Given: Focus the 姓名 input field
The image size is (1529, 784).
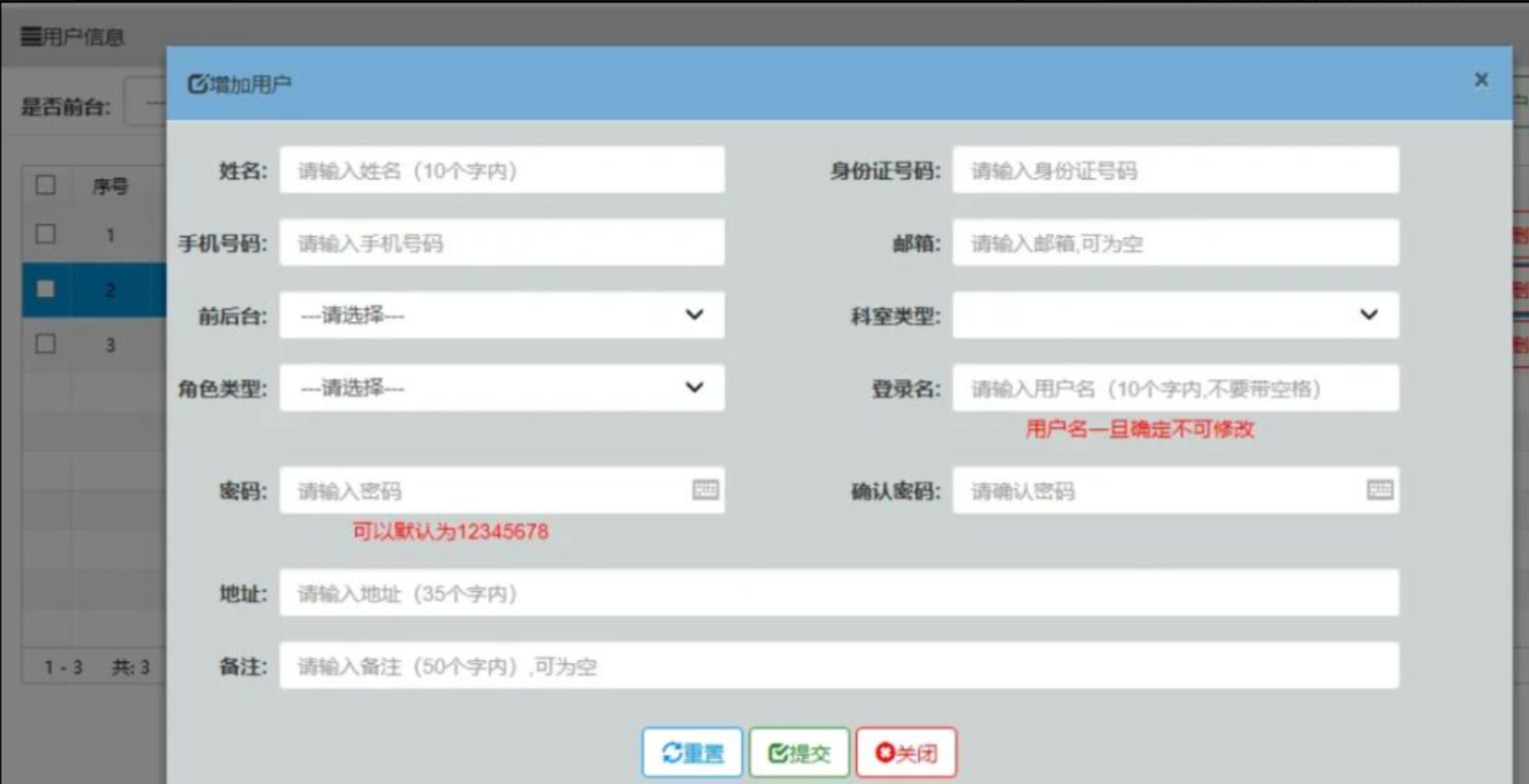Looking at the screenshot, I should tap(501, 170).
